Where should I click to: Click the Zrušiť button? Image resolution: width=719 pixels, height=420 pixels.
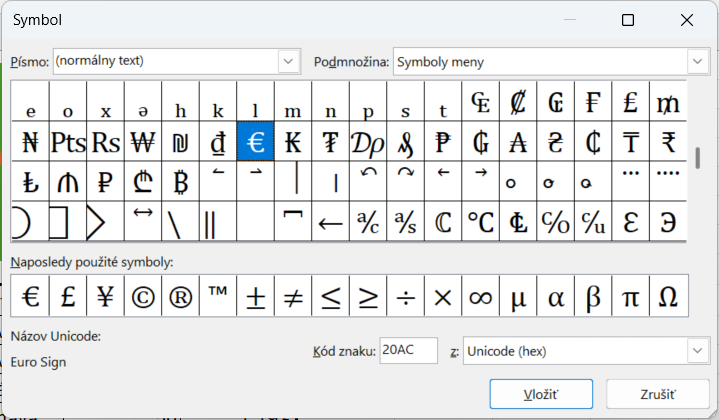pyautogui.click(x=658, y=394)
